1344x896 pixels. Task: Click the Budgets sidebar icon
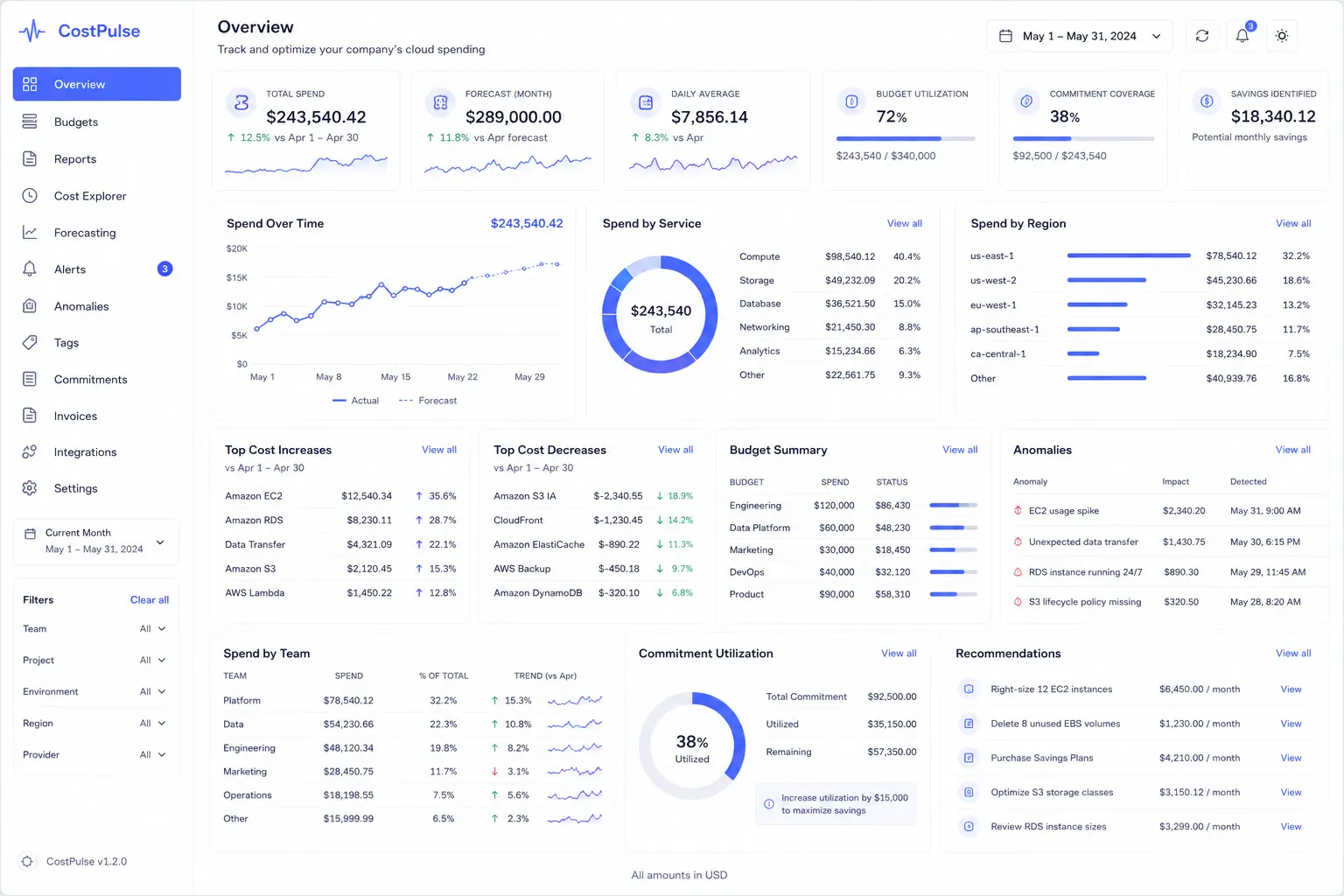point(30,122)
